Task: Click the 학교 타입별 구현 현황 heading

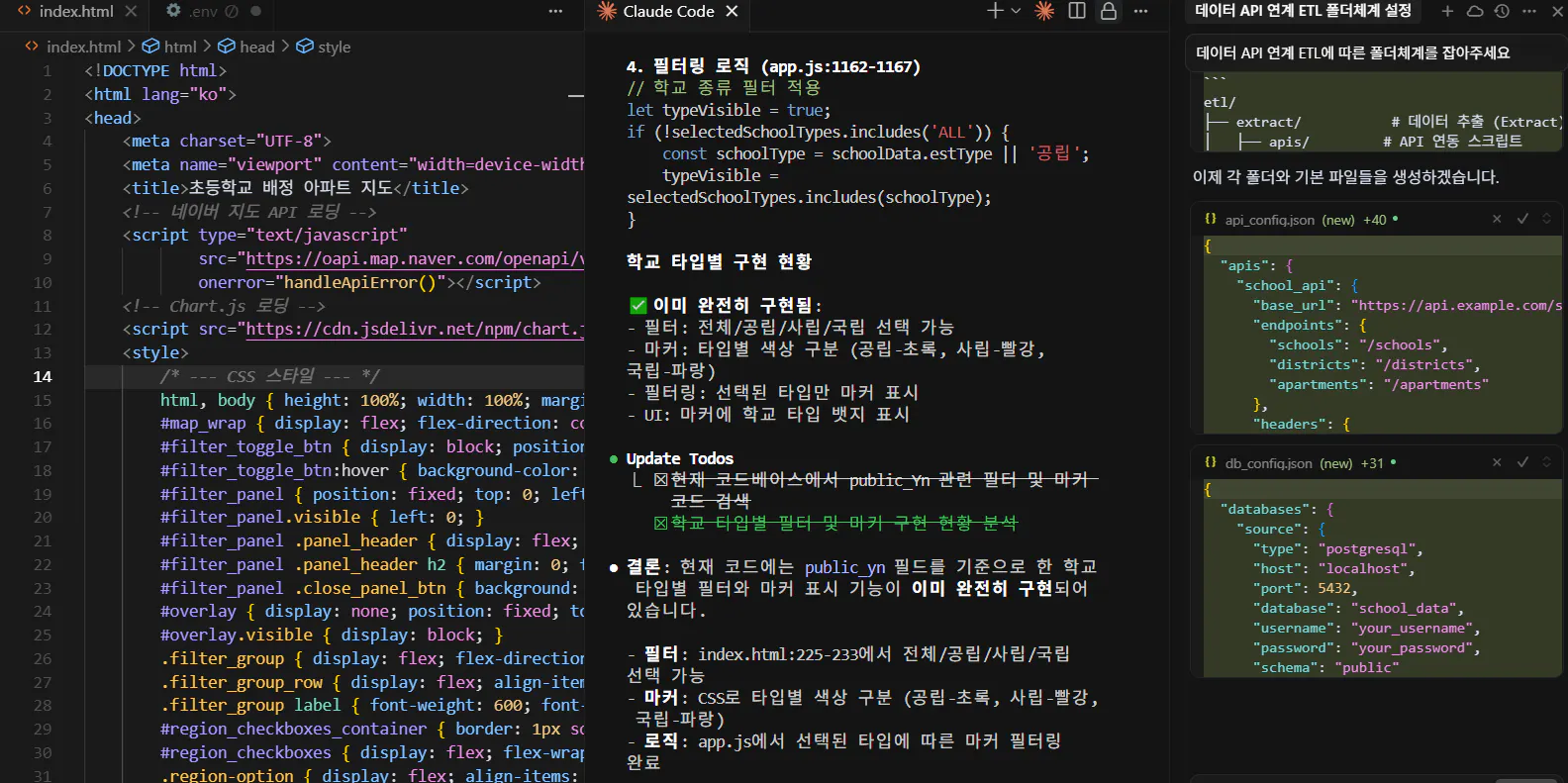Action: 719,261
